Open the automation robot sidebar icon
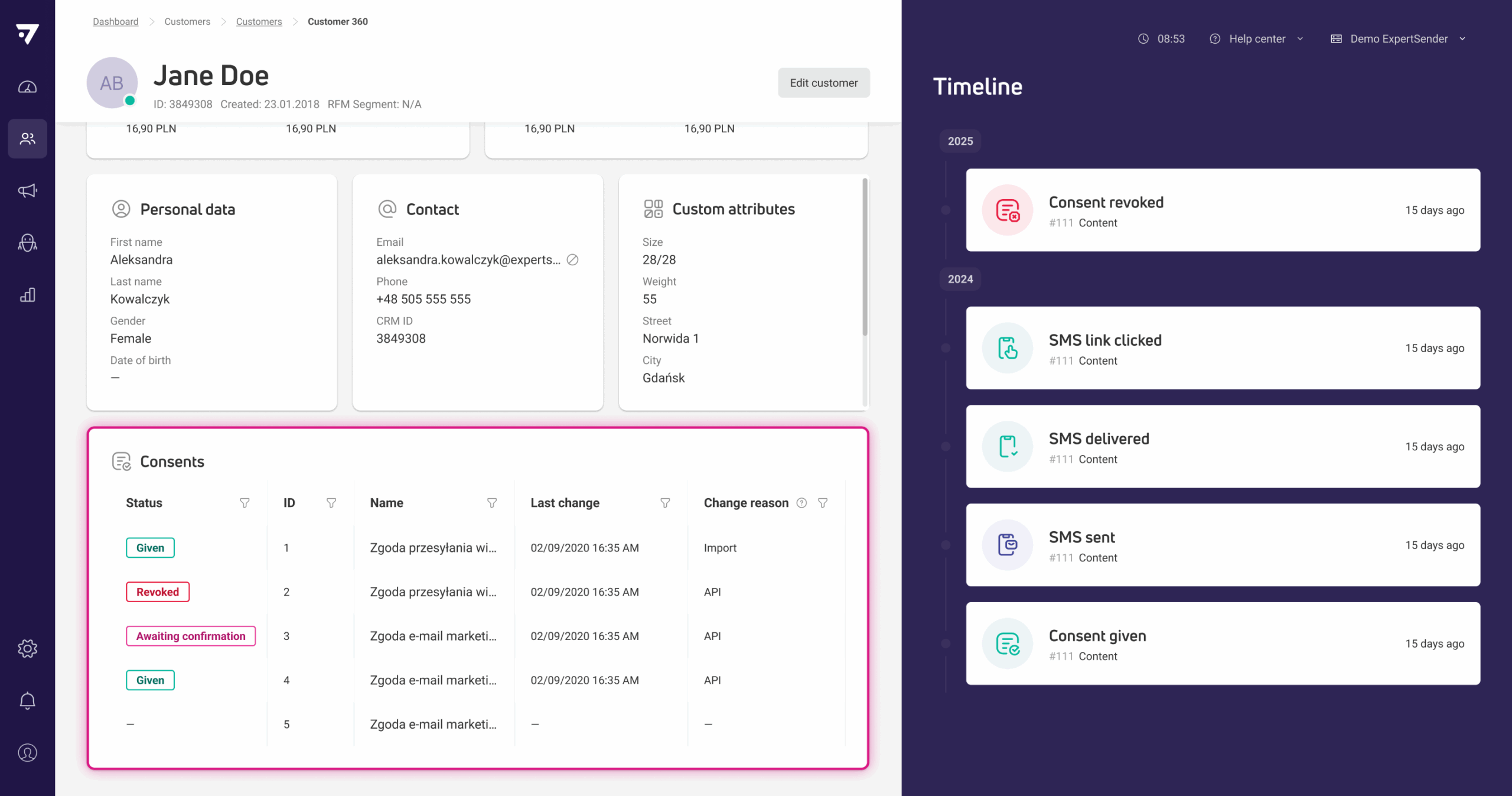 click(x=27, y=242)
